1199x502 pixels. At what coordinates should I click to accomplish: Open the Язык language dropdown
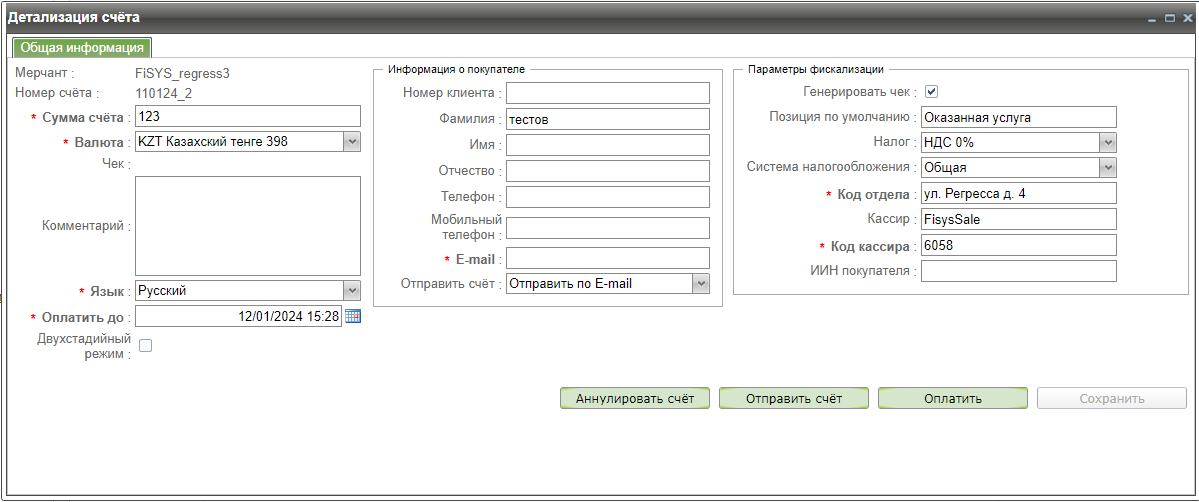click(x=351, y=291)
